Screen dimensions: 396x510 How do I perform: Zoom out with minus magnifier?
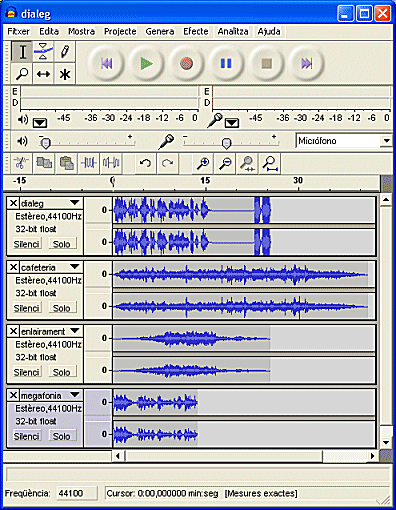click(x=225, y=163)
